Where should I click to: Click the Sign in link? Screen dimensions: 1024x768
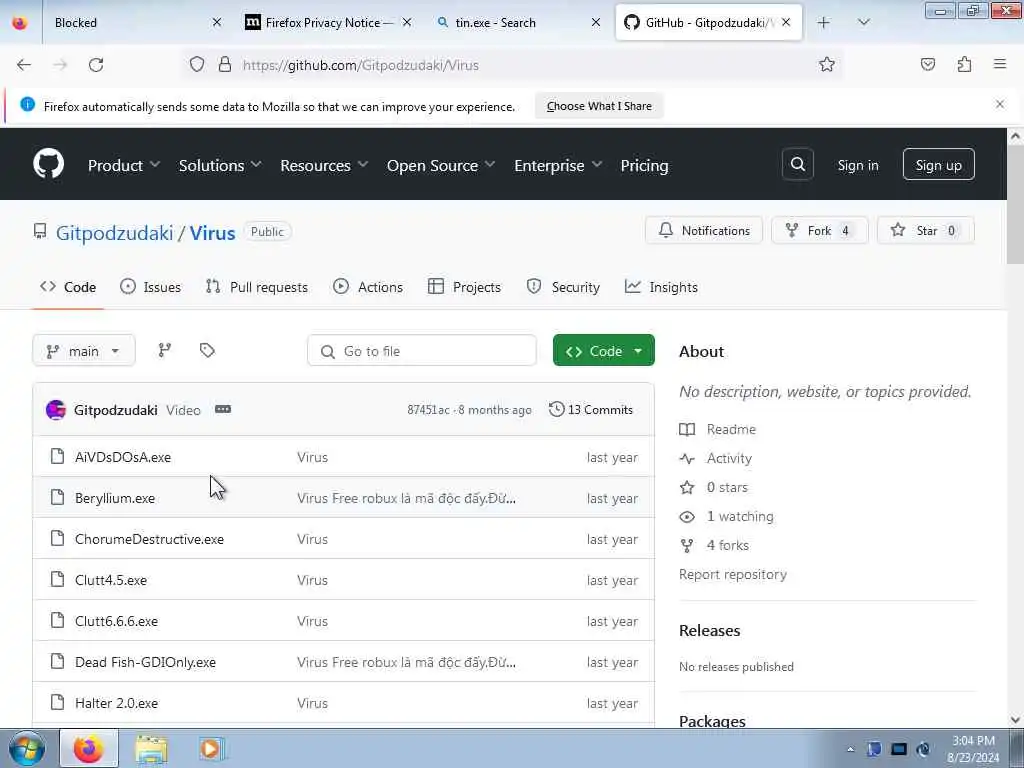tap(857, 165)
